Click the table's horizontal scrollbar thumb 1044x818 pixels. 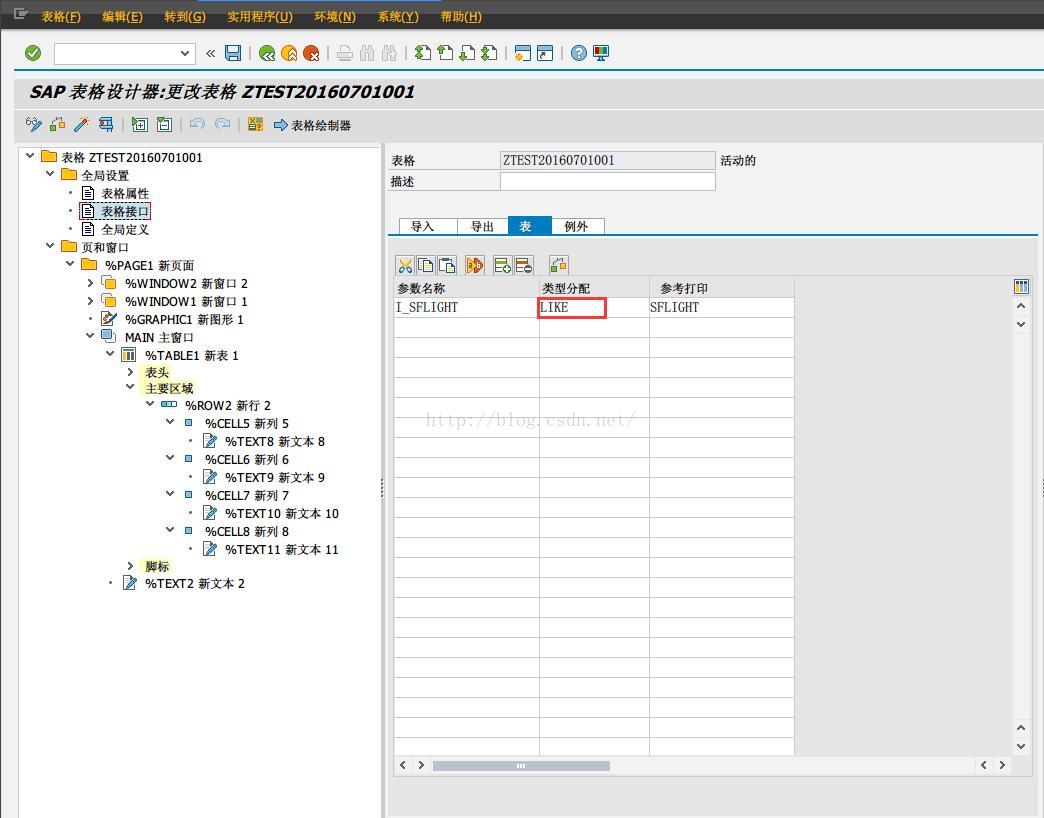[x=521, y=765]
